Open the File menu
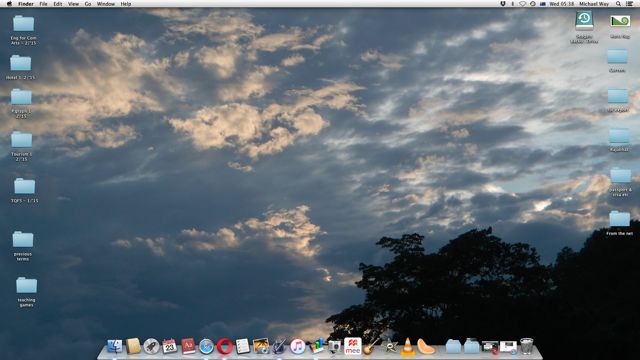Viewport: 640px width, 360px height. tap(43, 4)
